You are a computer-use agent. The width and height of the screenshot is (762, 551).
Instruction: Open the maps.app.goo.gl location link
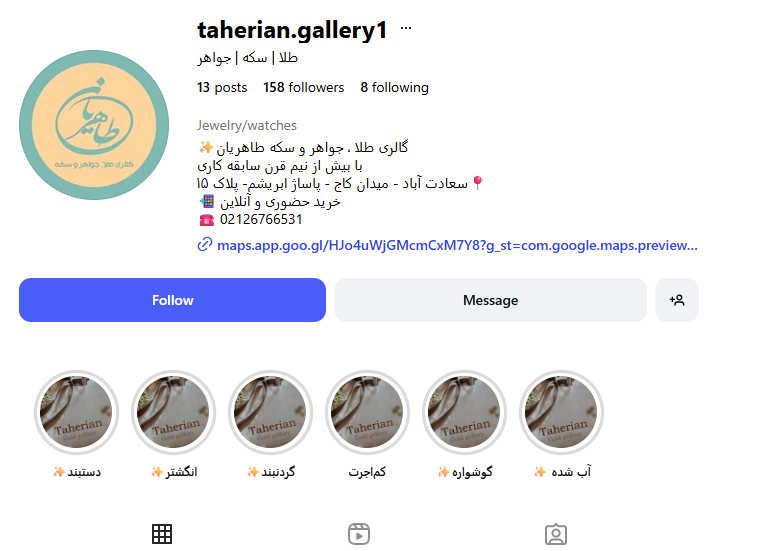click(457, 245)
